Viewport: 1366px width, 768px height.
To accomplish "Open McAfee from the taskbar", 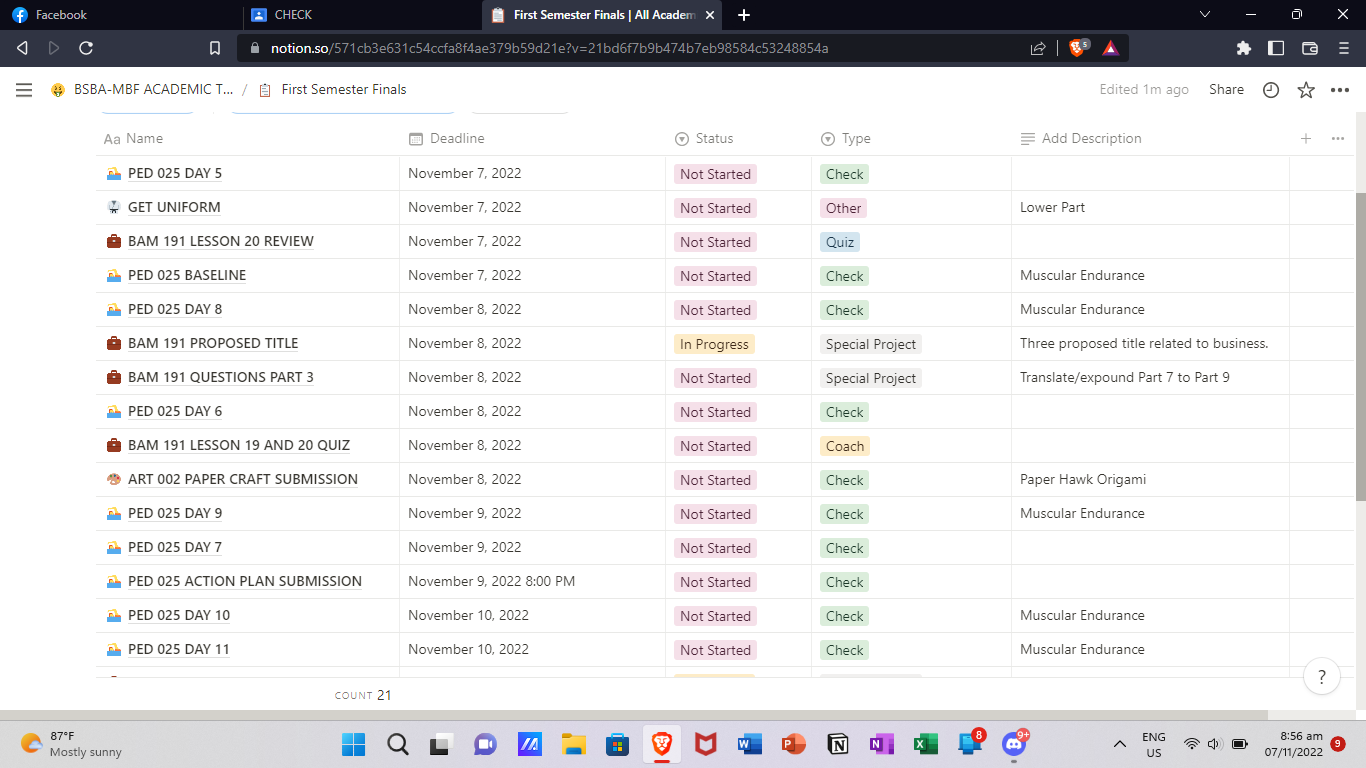I will point(706,744).
